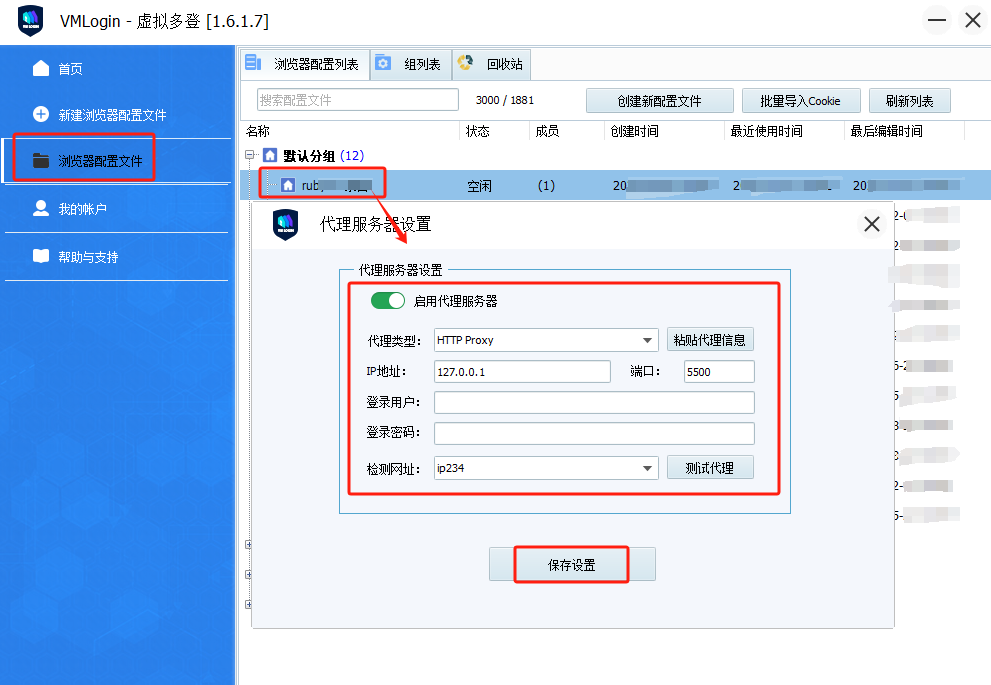Click the 空闲 status in the rub row
Image resolution: width=991 pixels, height=685 pixels.
(480, 186)
